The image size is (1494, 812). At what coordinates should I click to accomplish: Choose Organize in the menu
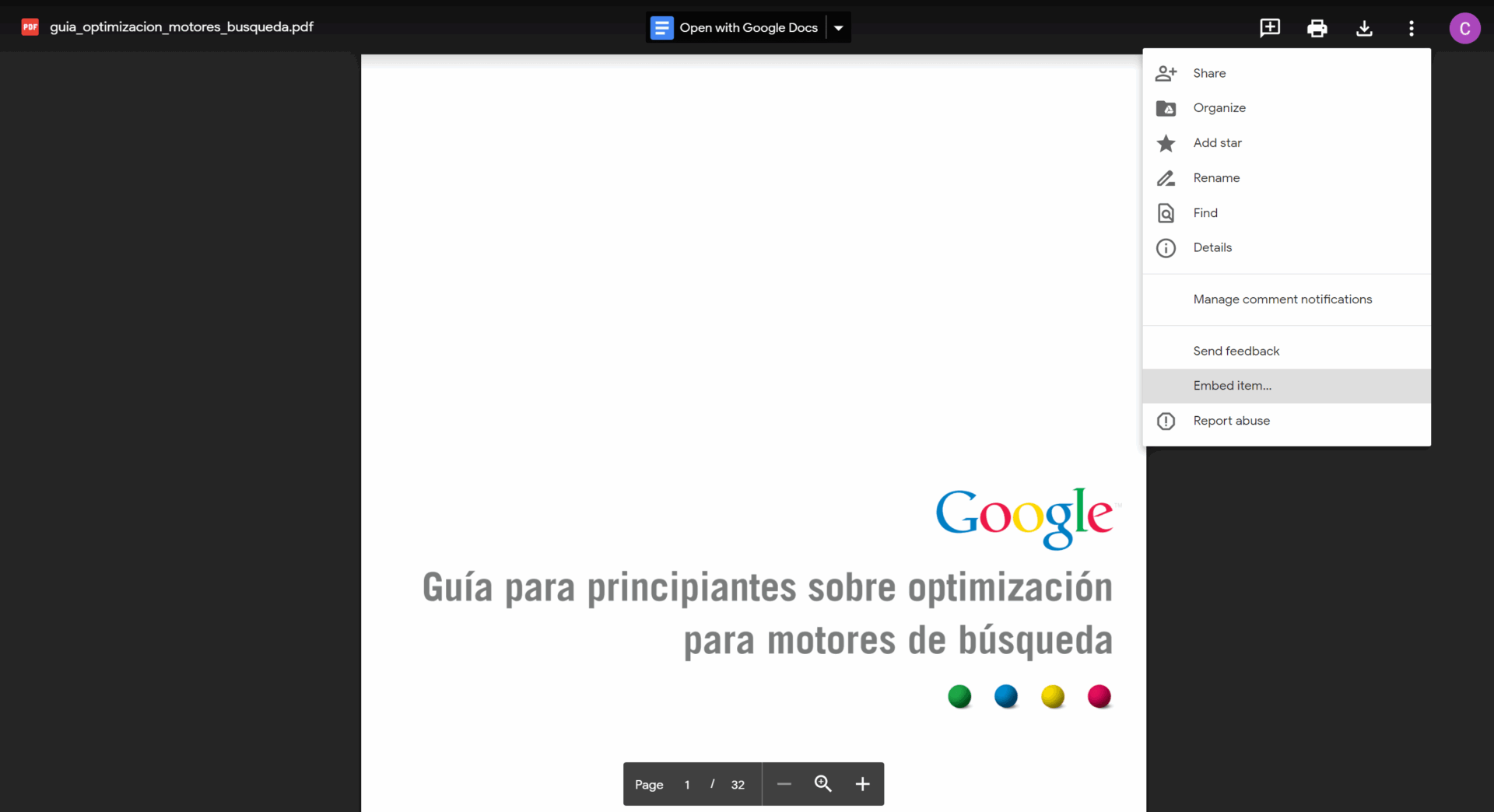point(1286,108)
